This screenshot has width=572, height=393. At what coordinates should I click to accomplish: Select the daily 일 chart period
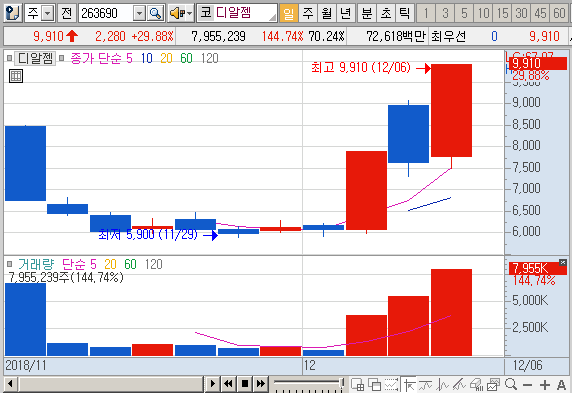point(288,14)
